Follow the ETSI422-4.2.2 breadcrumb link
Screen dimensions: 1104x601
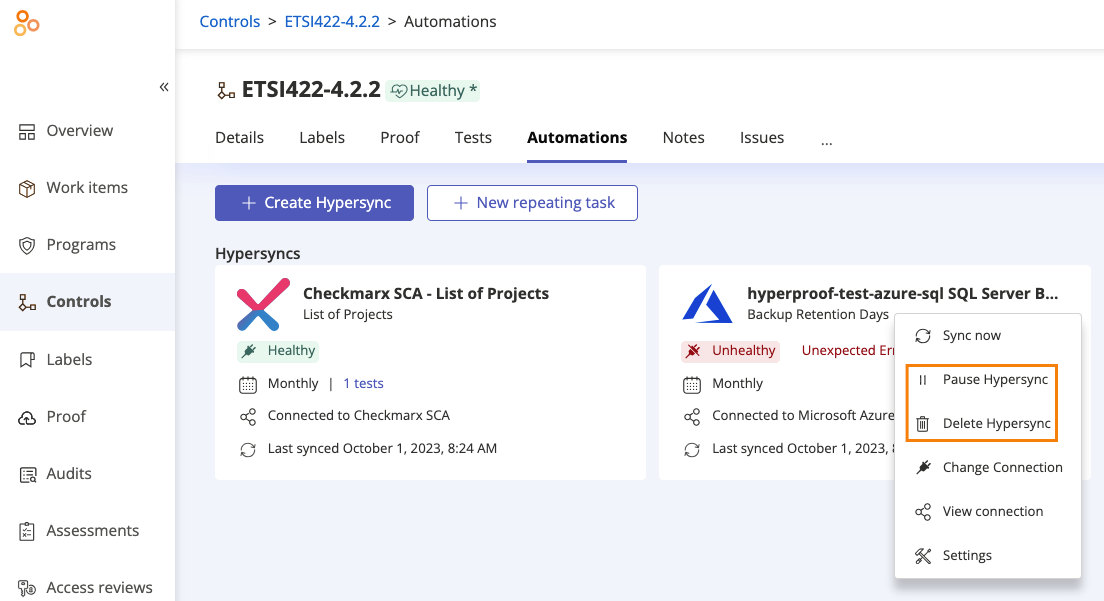pos(332,22)
